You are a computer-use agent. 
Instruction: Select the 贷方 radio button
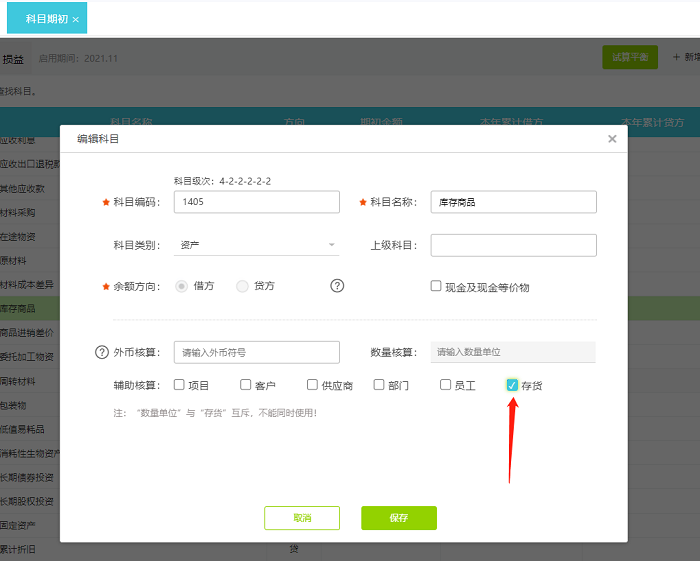point(242,286)
